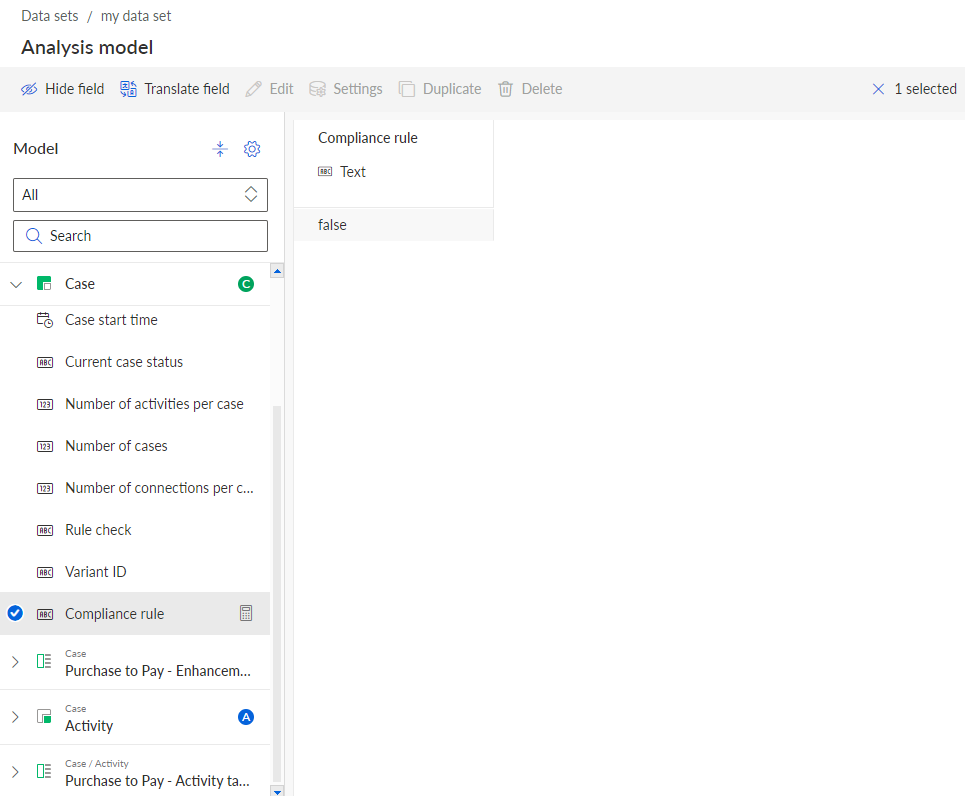Click the Activity table name
Viewport: 965px width, 796px height.
(89, 726)
